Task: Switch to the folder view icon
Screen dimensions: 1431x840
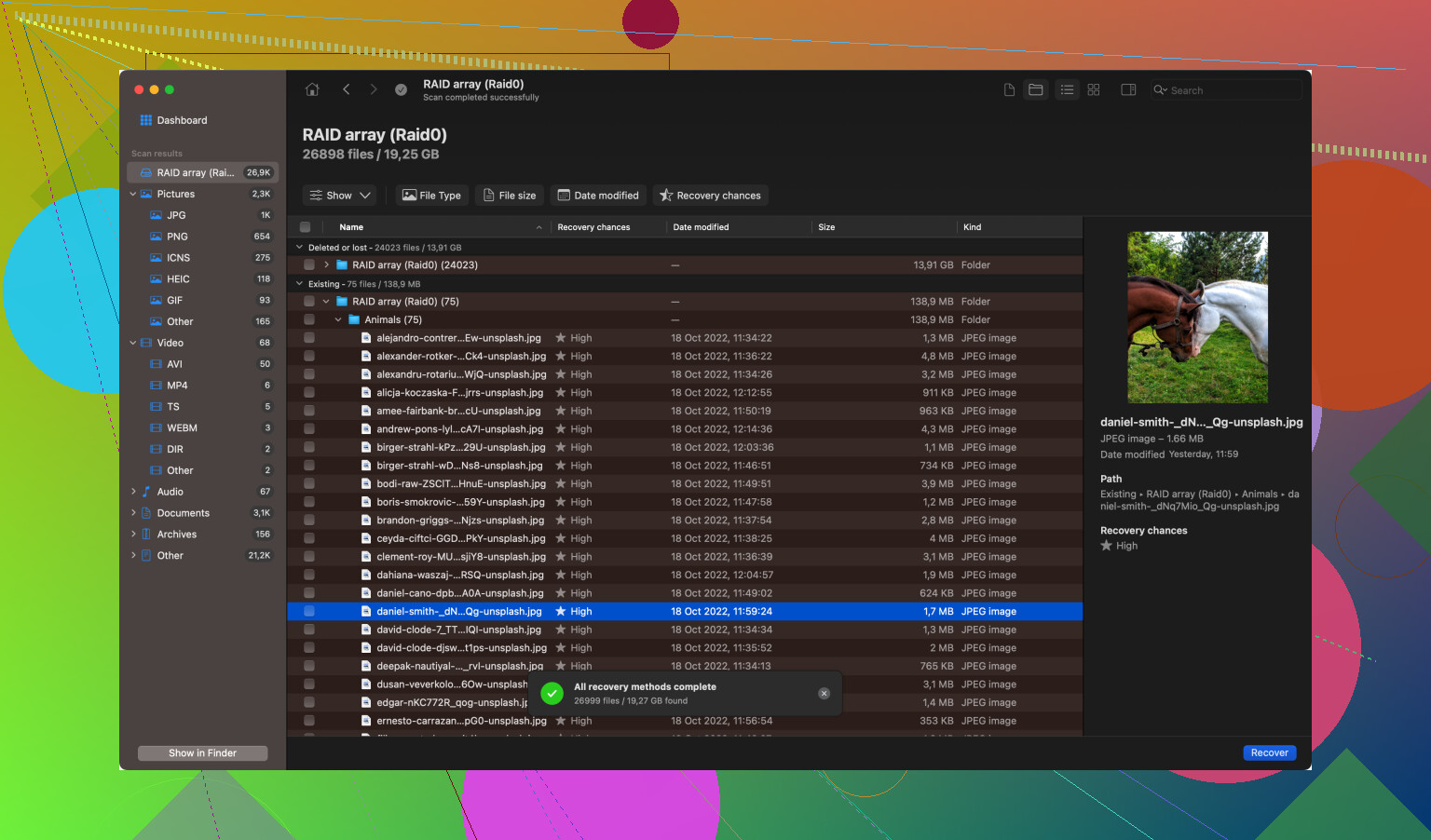Action: (1035, 89)
